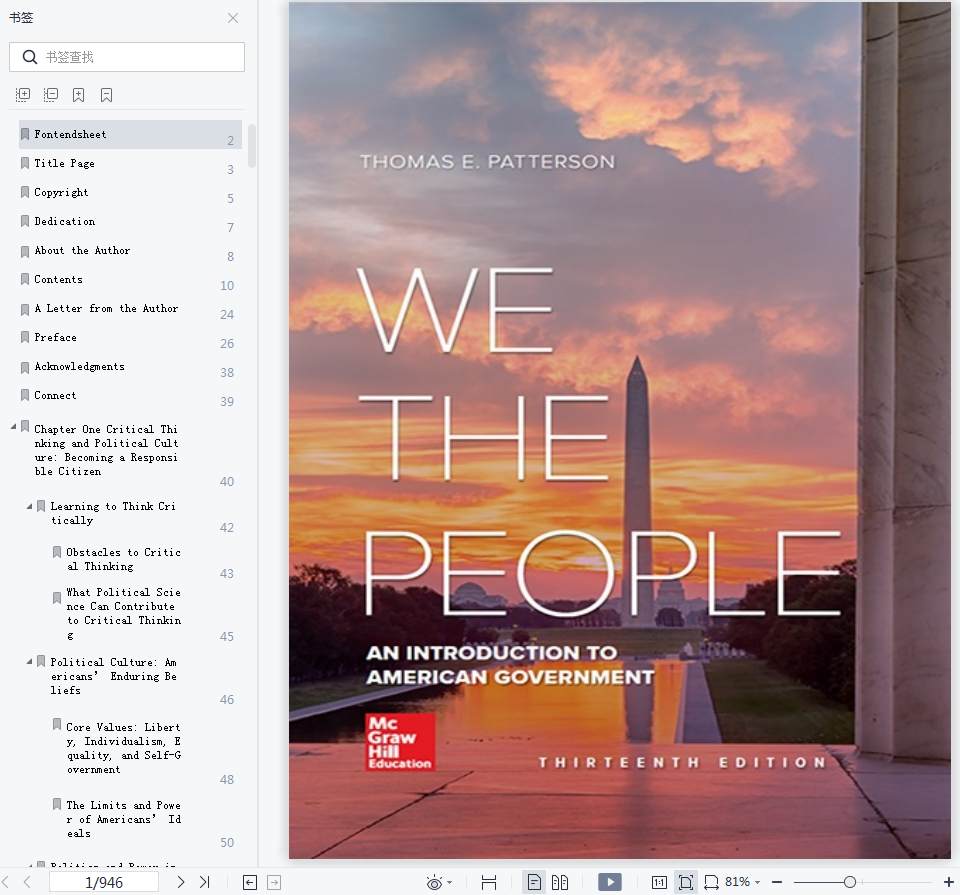Open Chapter One Critical Thinking bookmark
This screenshot has height=895, width=960.
(106, 450)
